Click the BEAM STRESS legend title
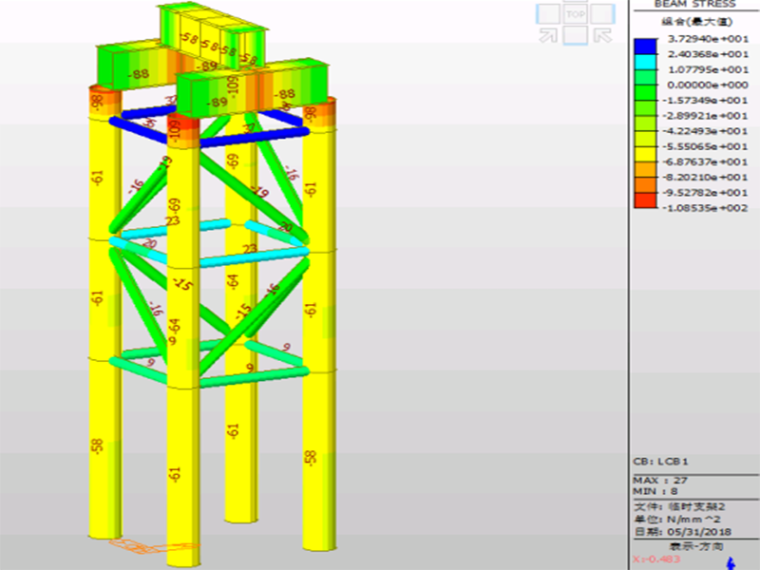760x570 pixels. point(694,5)
